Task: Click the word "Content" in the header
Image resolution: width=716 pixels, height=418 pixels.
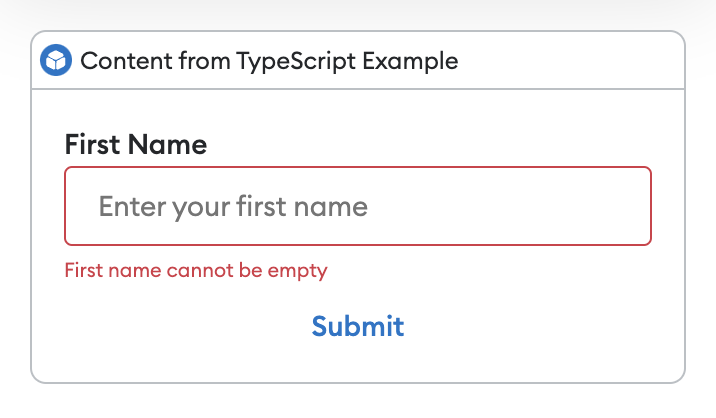Action: [119, 61]
